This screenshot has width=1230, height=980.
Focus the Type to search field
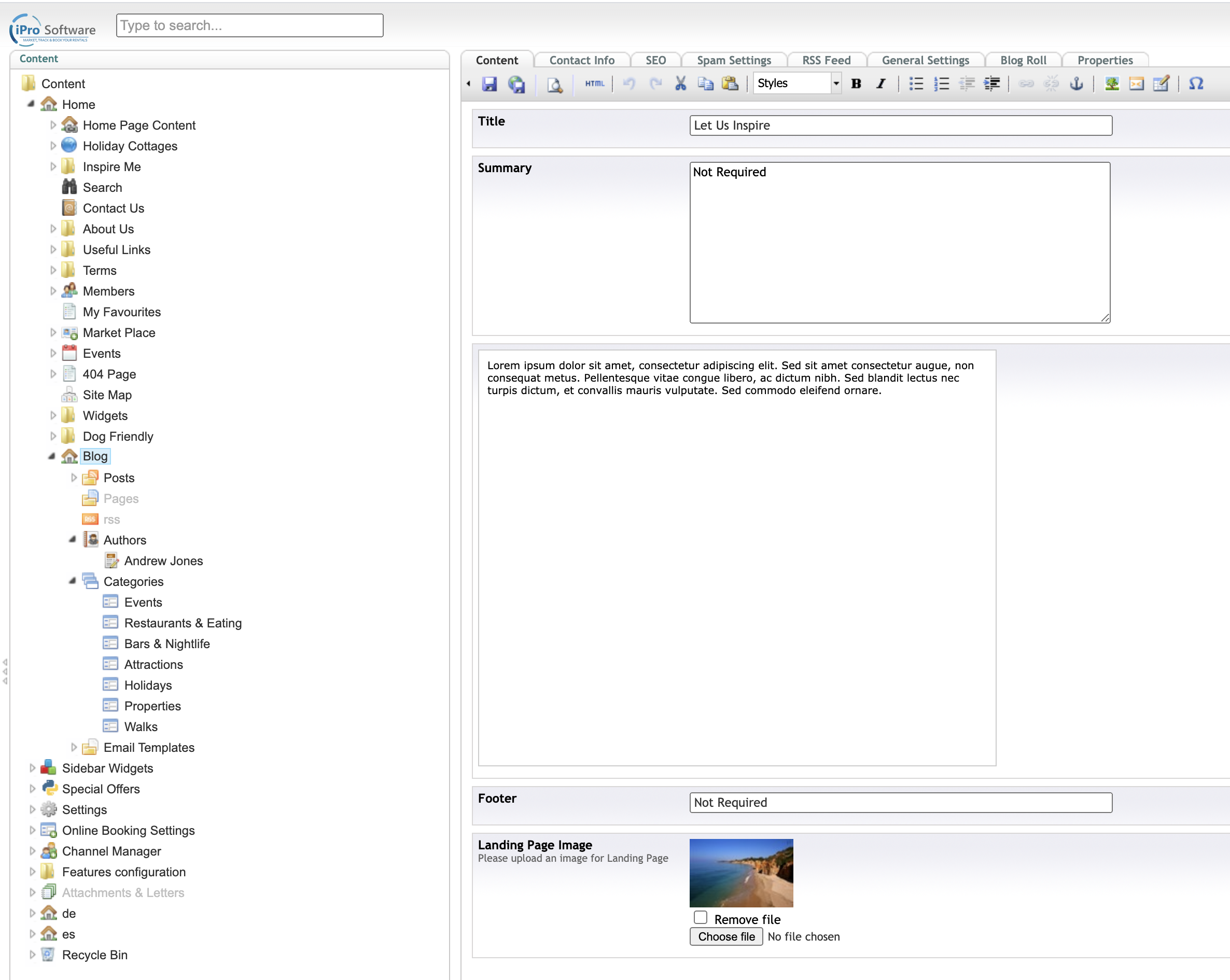point(249,26)
